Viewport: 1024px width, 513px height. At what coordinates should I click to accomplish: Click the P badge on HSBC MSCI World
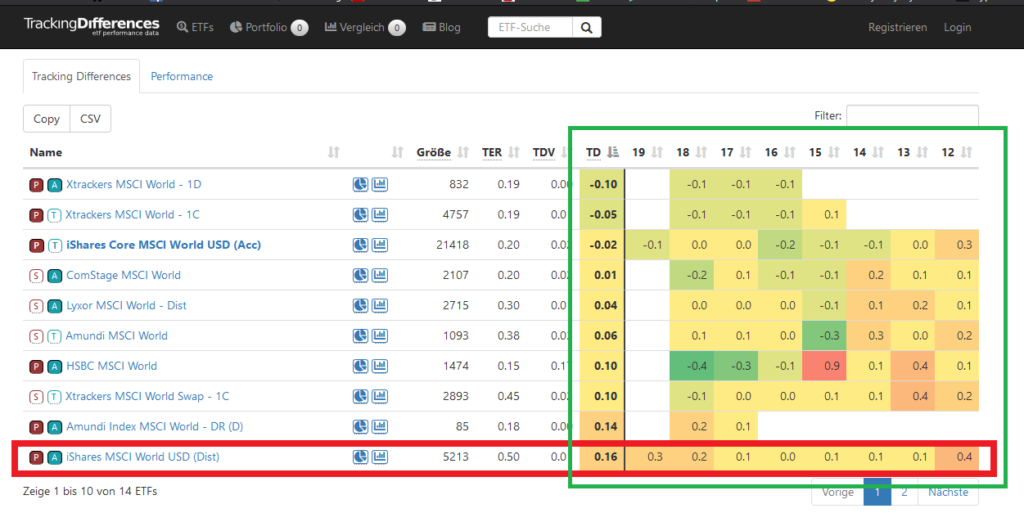(36, 366)
